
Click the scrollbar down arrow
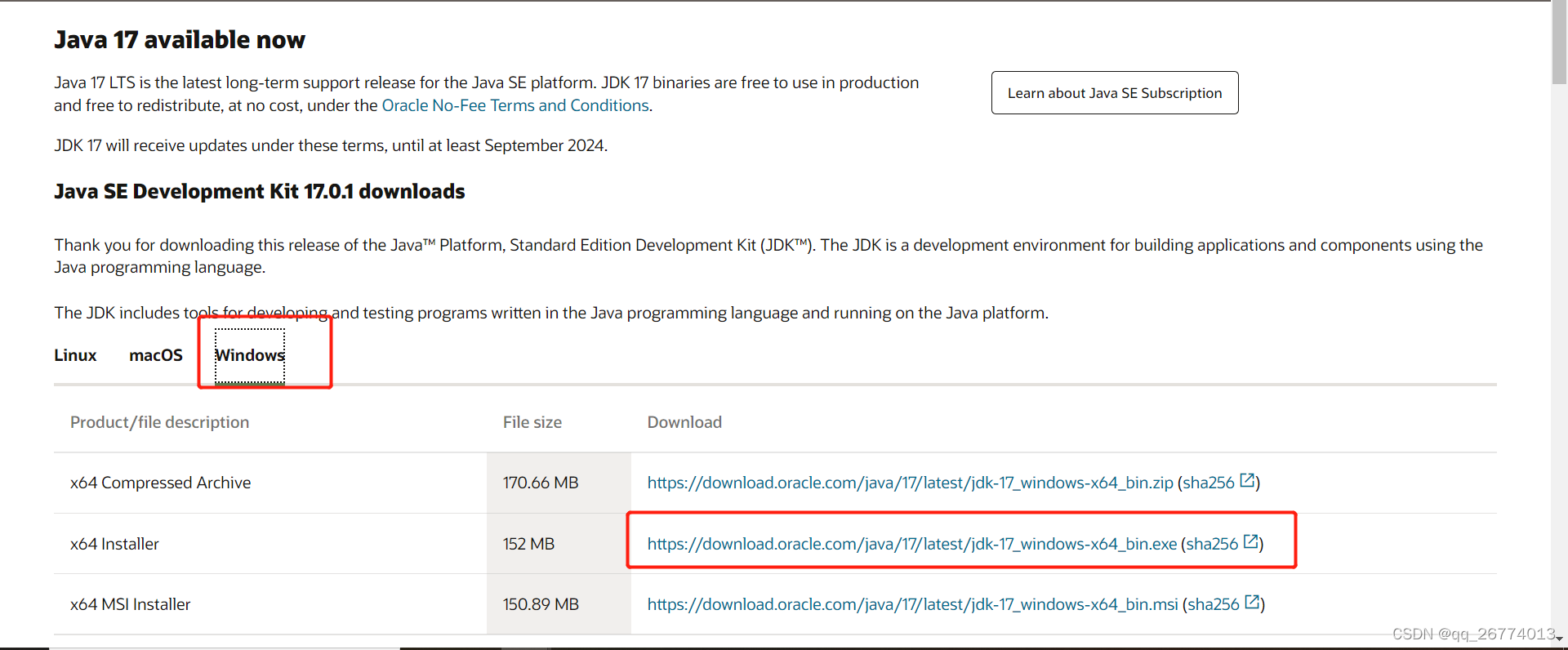[1559, 640]
